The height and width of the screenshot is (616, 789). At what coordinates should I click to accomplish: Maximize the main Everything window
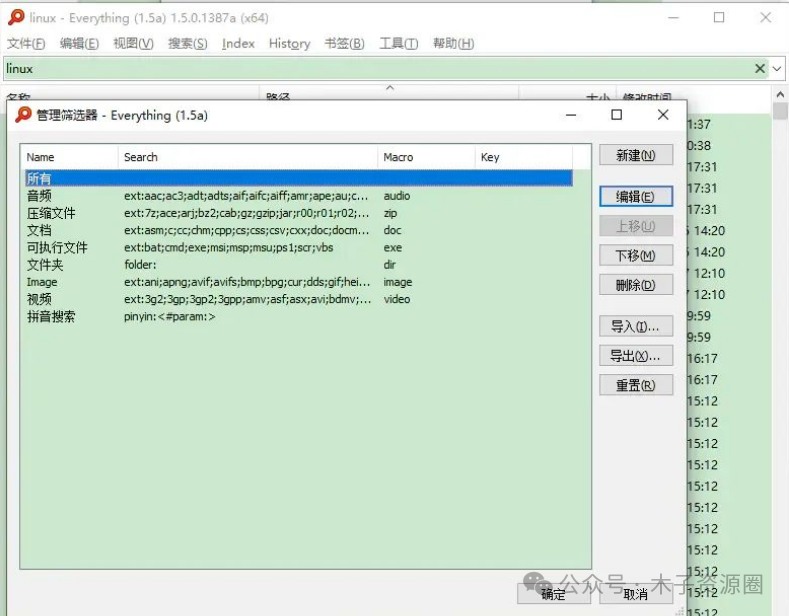point(719,18)
